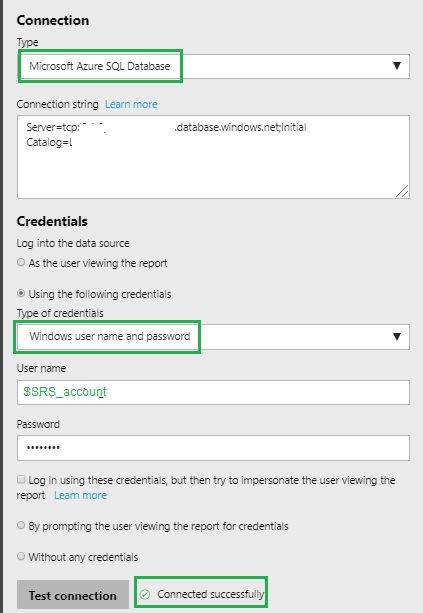Click the Password input field
The width and height of the screenshot is (423, 613).
[x=213, y=448]
